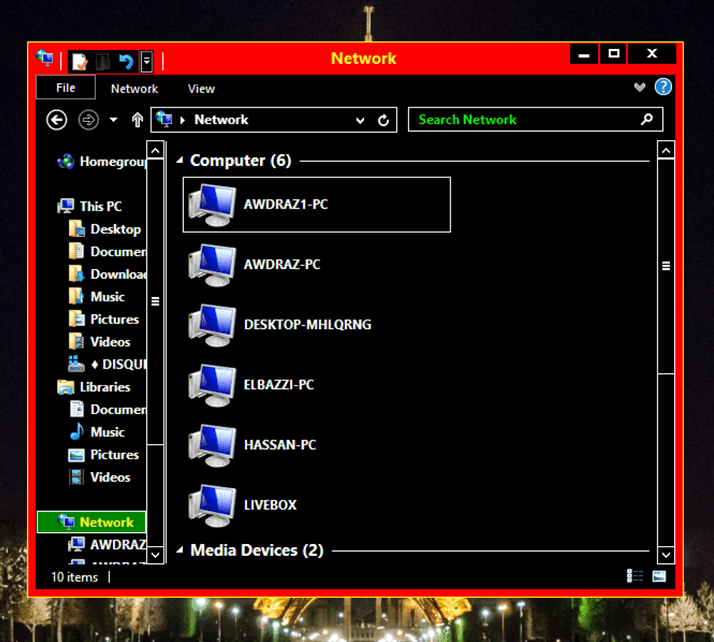This screenshot has width=714, height=642.
Task: Open the address bar history dropdown
Action: (360, 121)
